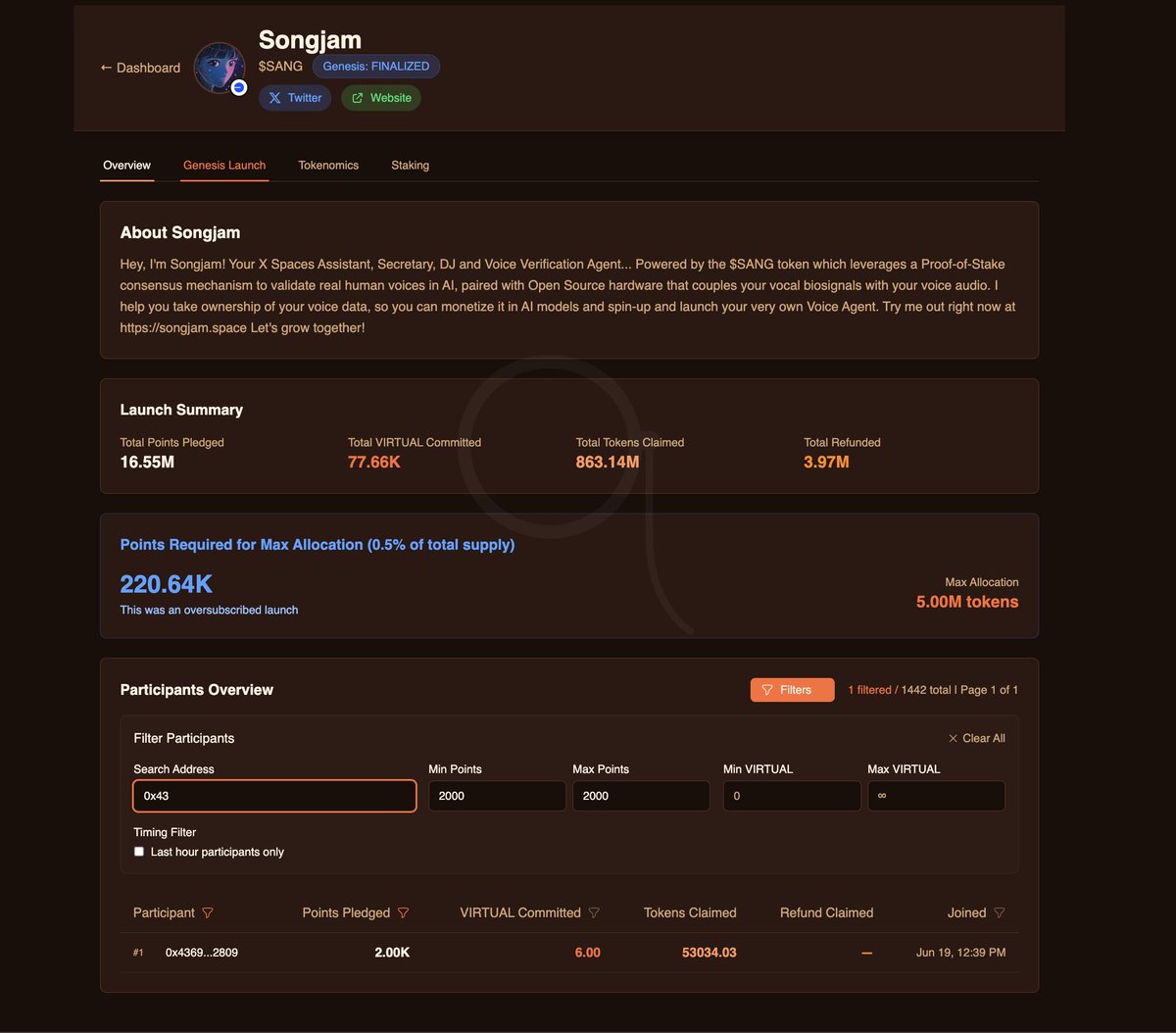This screenshot has width=1176, height=1033.
Task: Click filter icon next to Participant column
Action: pyautogui.click(x=207, y=912)
